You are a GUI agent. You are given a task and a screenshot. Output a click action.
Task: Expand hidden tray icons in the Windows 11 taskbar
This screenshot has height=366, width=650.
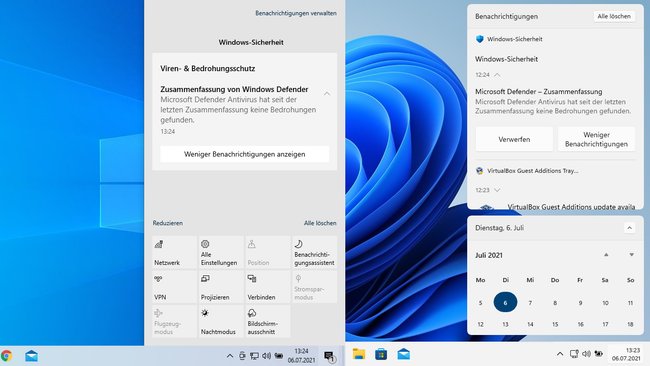click(560, 354)
